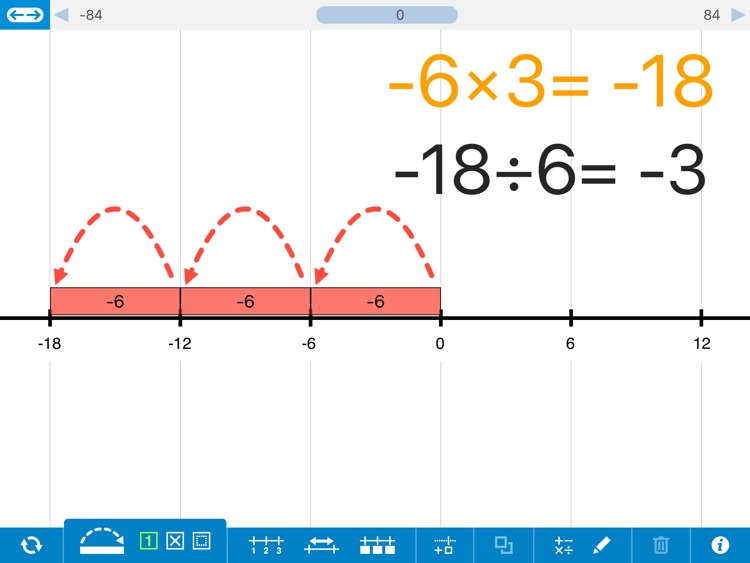Viewport: 750px width, 563px height.
Task: Tap the position slider showing 0
Action: click(x=386, y=15)
